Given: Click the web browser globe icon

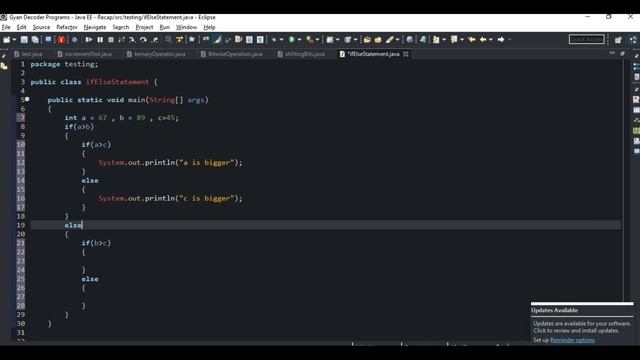Looking at the screenshot, I should [409, 40].
